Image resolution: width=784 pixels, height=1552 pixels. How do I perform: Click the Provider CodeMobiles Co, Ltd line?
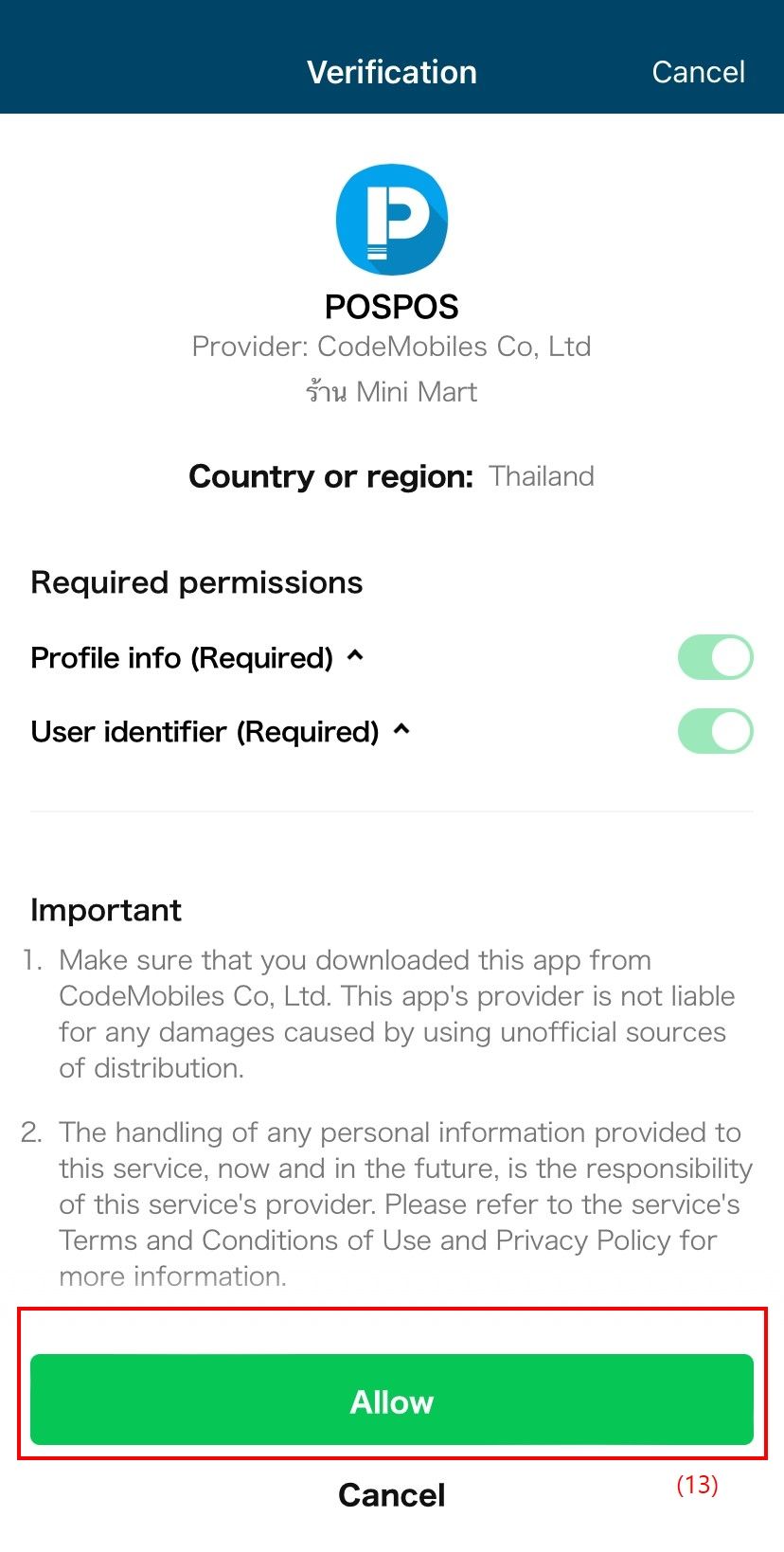point(392,347)
